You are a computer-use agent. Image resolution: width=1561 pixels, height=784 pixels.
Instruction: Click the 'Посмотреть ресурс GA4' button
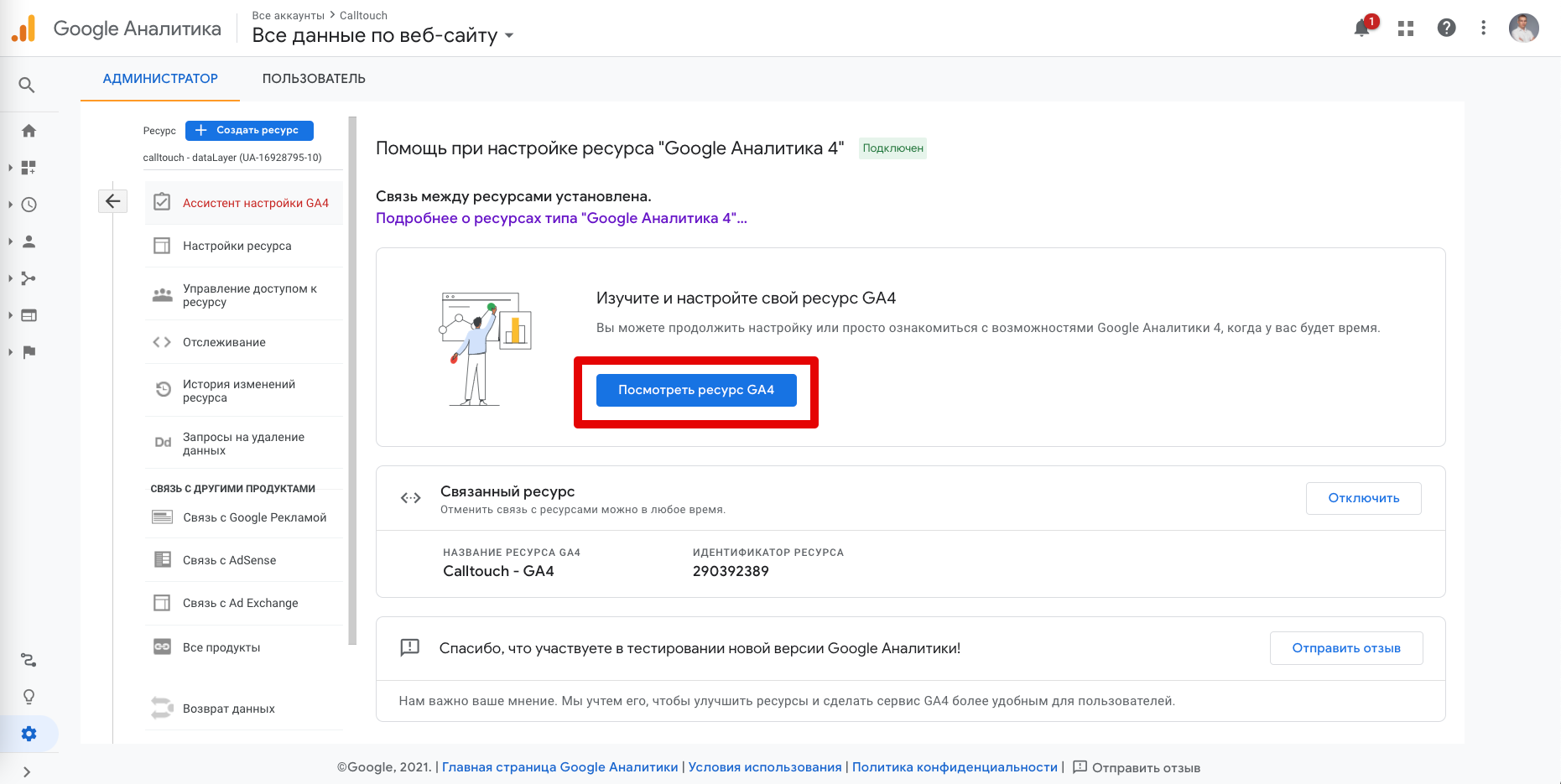(695, 389)
